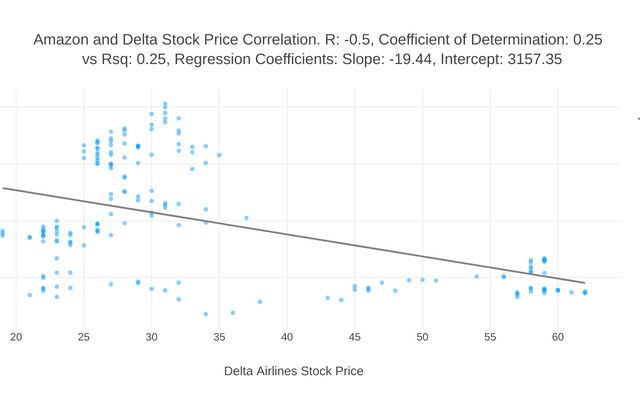
Task: Click x-axis tick label 50
Action: [x=422, y=337]
